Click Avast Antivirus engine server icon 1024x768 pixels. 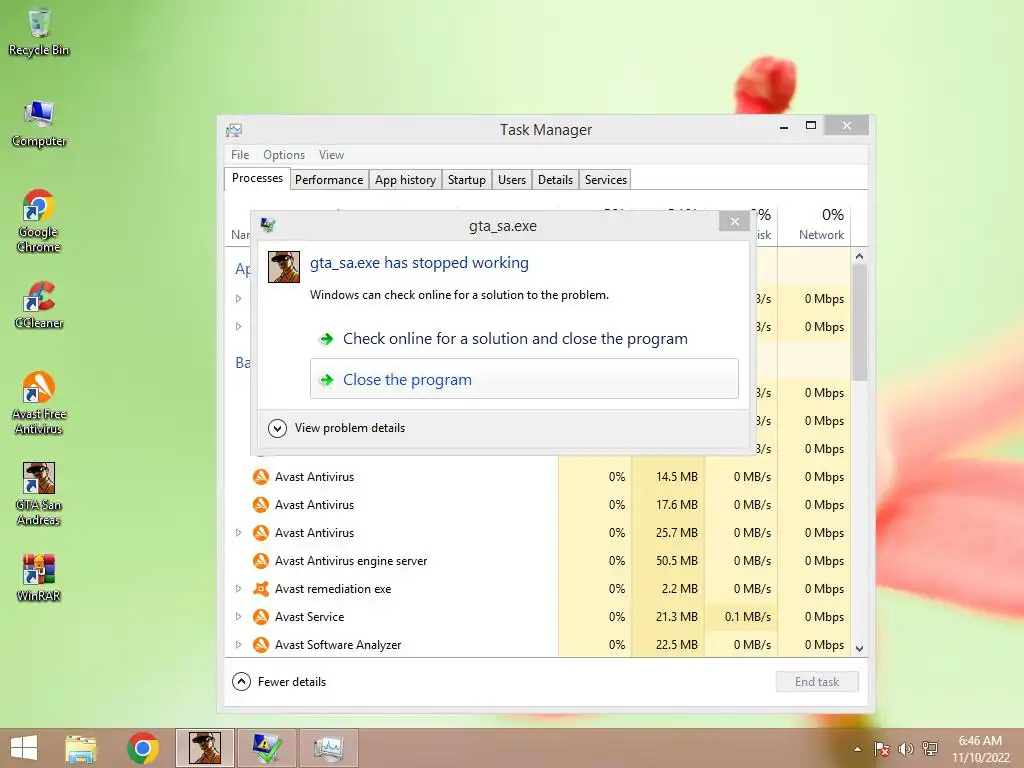tap(261, 561)
